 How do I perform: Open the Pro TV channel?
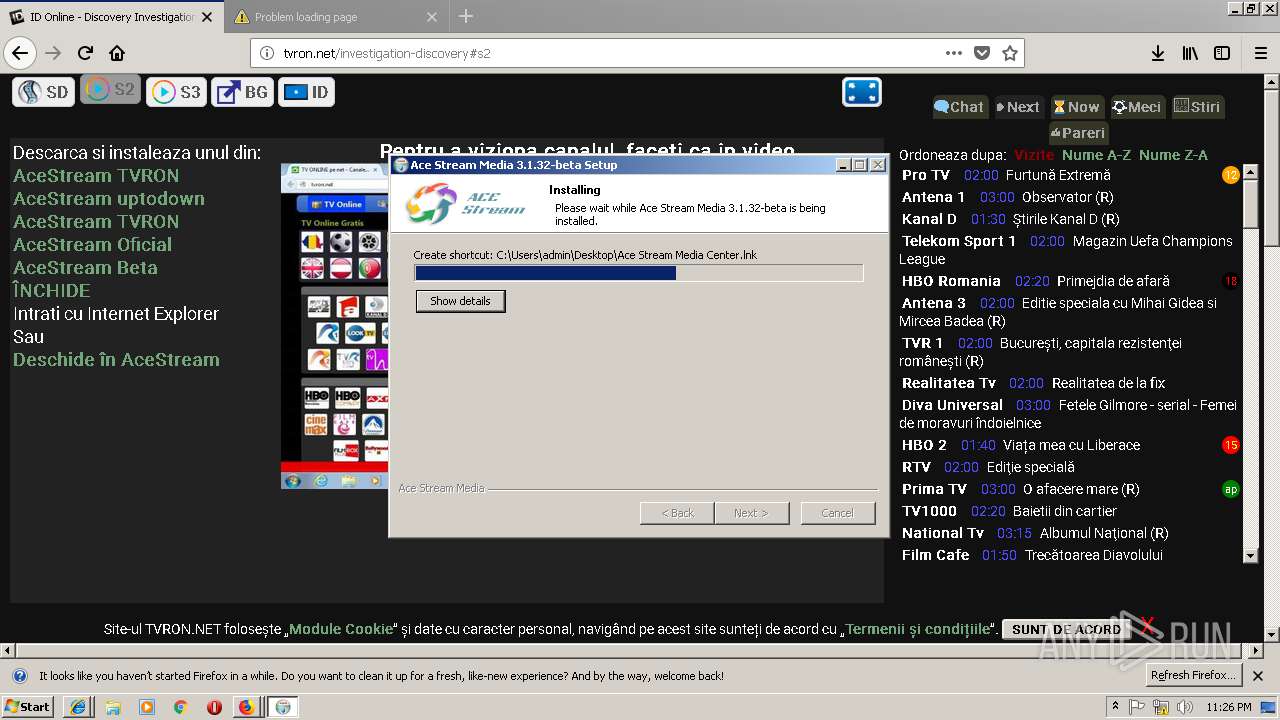[x=926, y=175]
